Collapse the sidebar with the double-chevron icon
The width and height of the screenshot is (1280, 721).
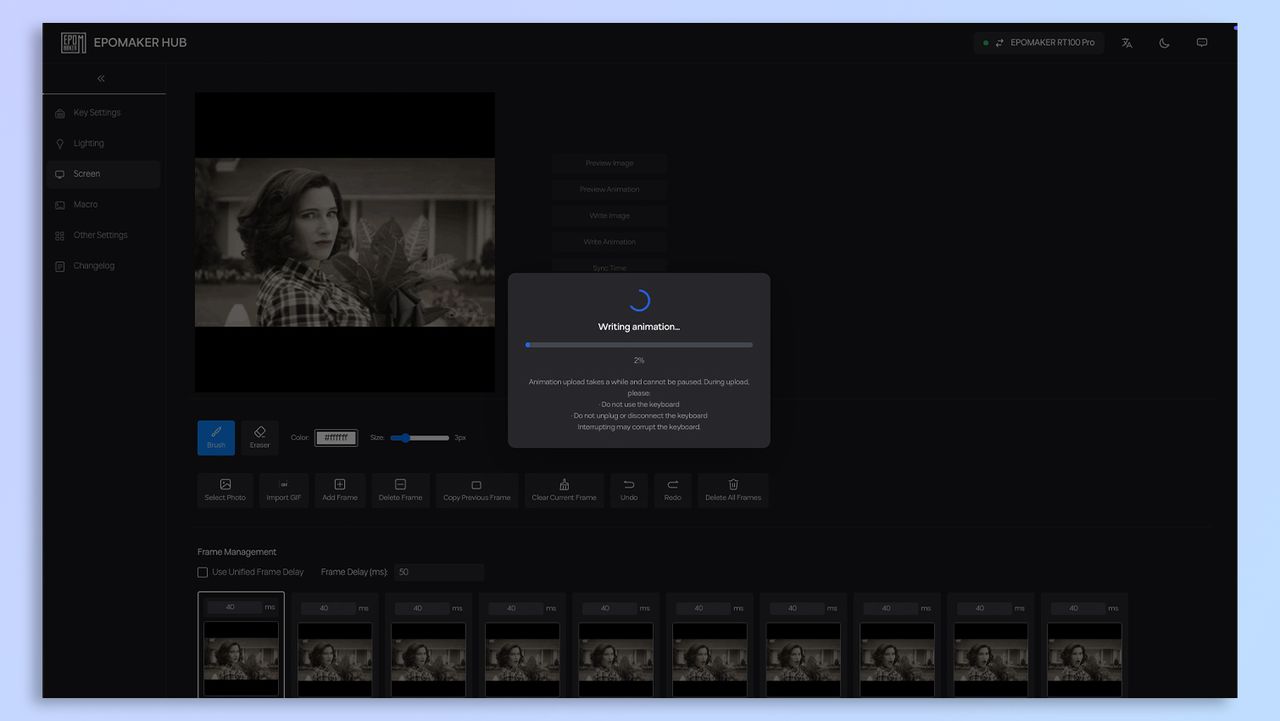(x=101, y=78)
